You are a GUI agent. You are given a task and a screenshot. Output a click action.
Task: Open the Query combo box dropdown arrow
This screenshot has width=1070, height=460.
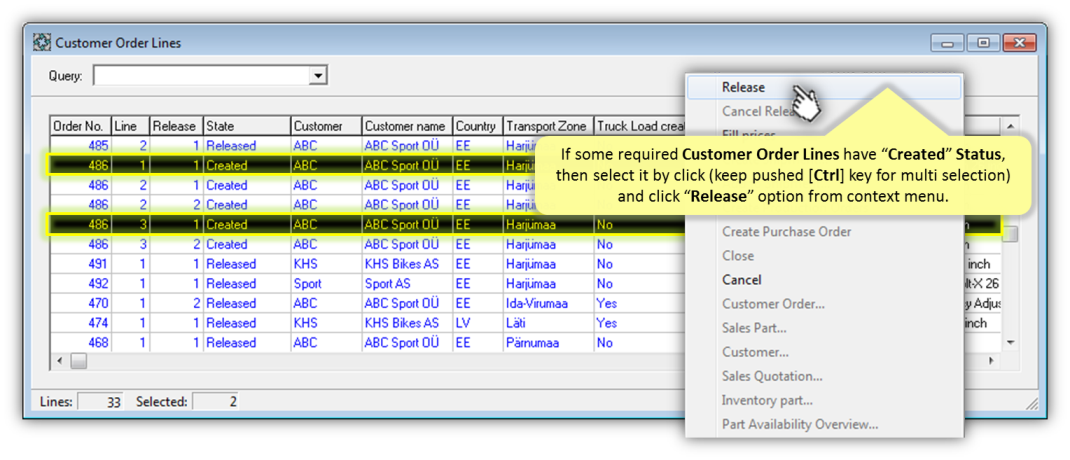pyautogui.click(x=317, y=76)
